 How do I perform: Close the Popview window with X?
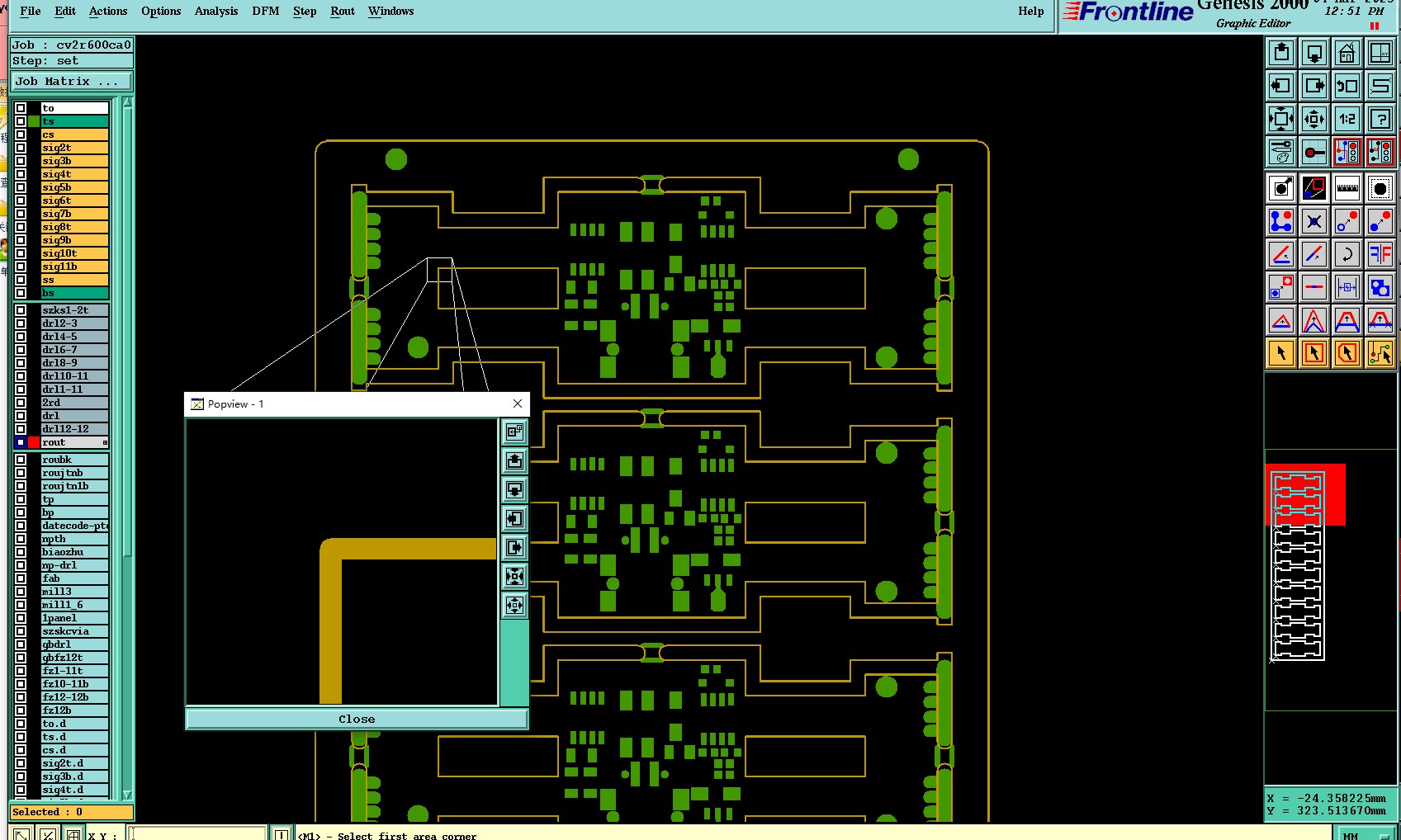(x=518, y=403)
